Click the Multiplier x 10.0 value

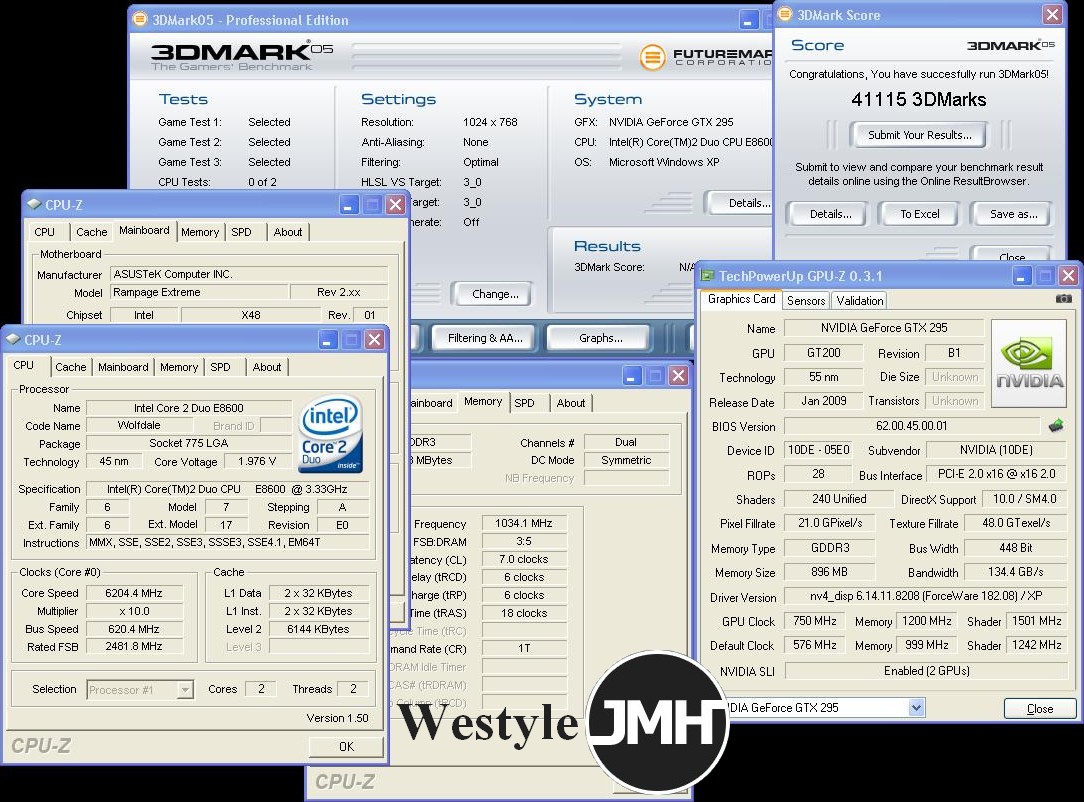tap(134, 611)
